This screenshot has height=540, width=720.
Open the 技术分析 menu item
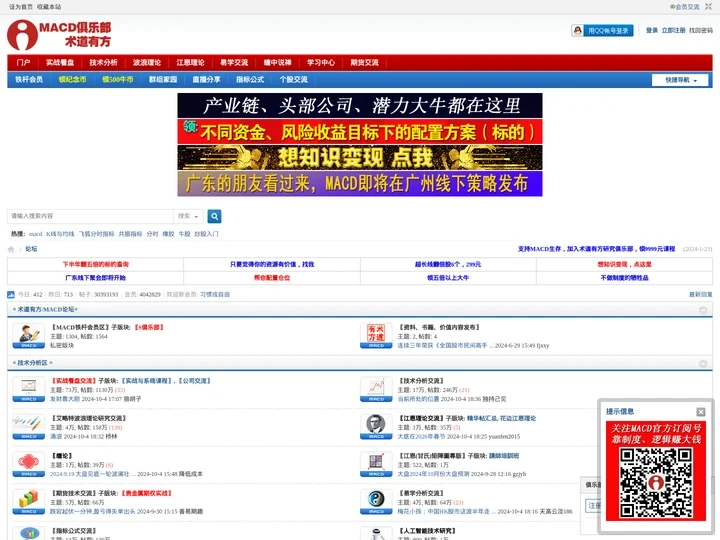pos(103,62)
